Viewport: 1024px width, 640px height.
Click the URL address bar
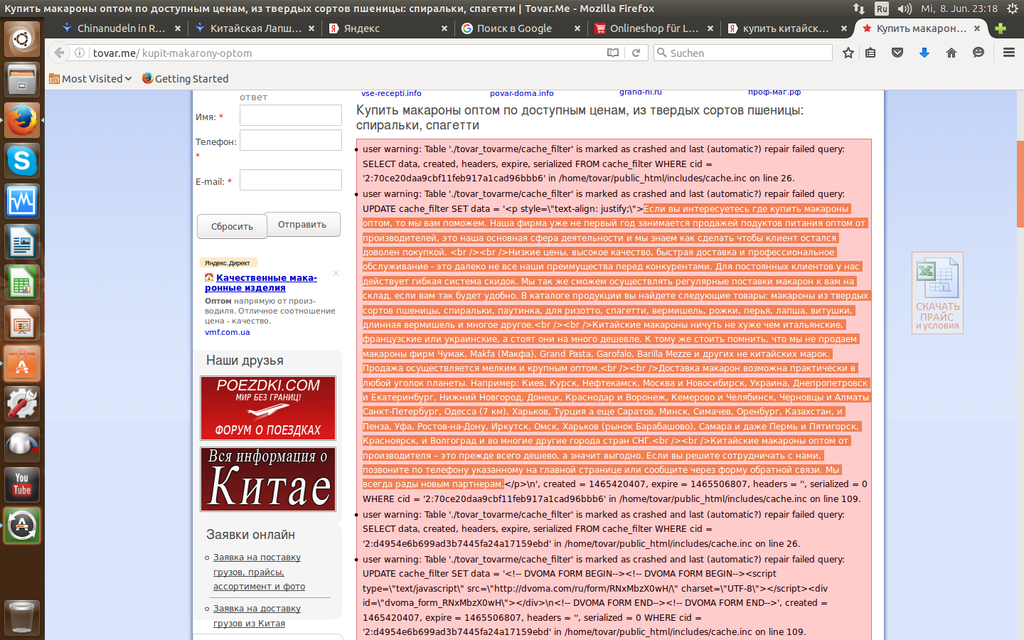(x=346, y=53)
